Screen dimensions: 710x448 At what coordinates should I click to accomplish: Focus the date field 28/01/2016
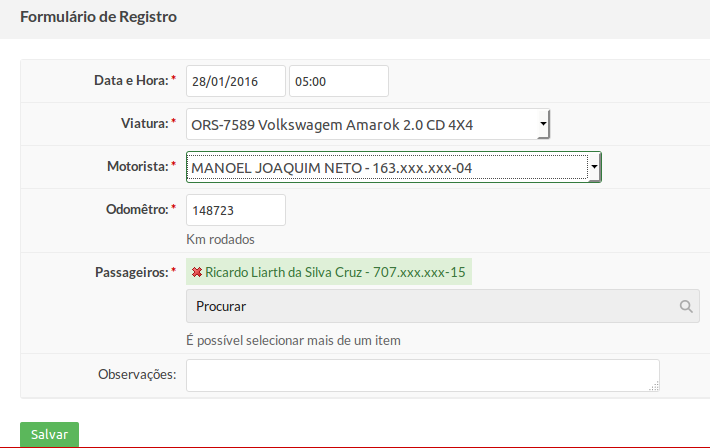click(236, 81)
